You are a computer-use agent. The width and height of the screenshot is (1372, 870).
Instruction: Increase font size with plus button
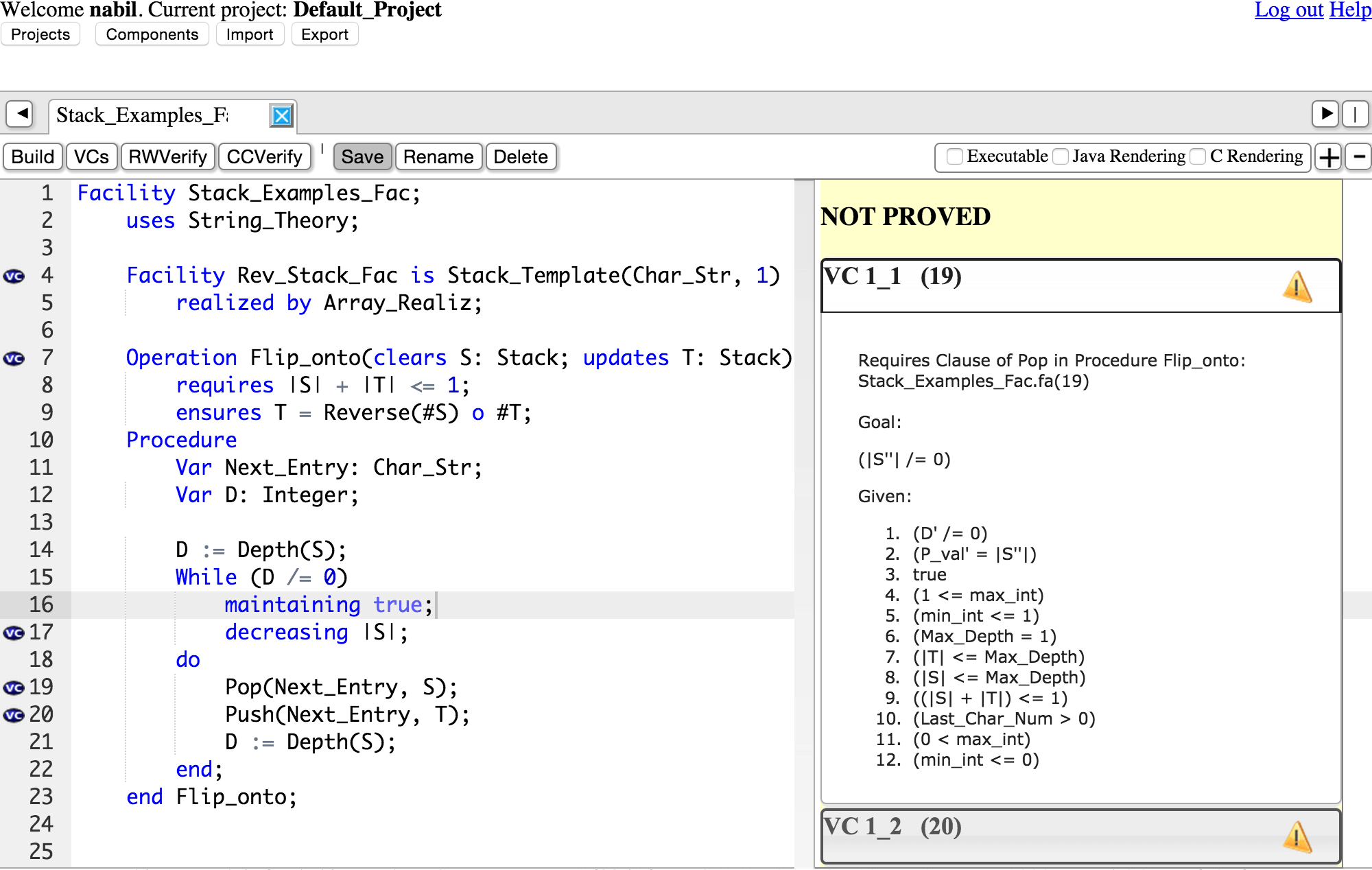click(x=1329, y=157)
